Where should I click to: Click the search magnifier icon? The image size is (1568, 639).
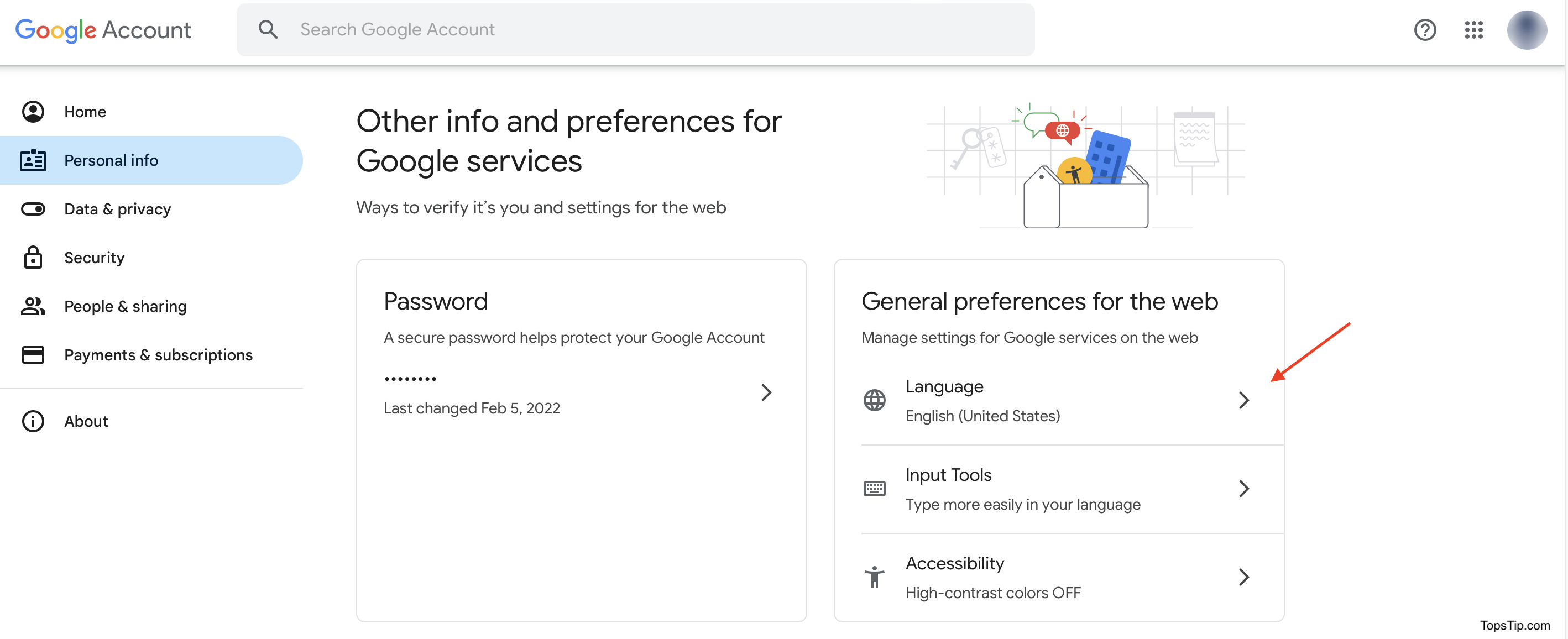(x=268, y=29)
